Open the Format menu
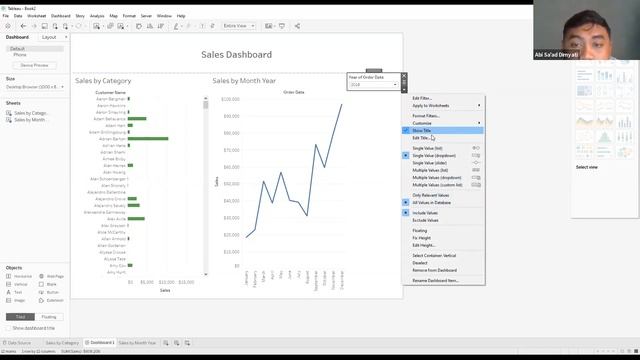The image size is (640, 360). tap(129, 16)
